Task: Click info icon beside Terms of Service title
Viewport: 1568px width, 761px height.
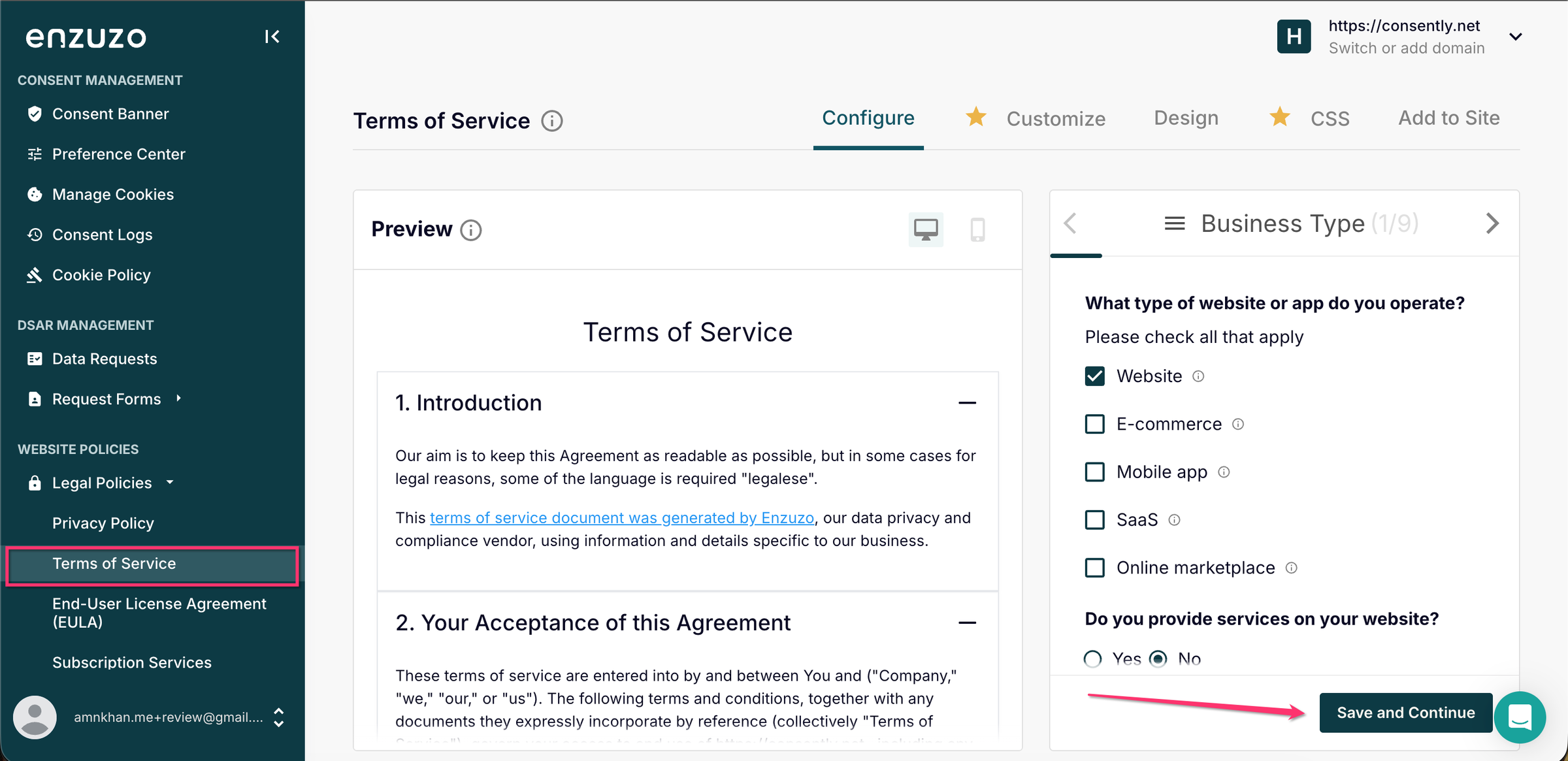Action: pyautogui.click(x=552, y=121)
